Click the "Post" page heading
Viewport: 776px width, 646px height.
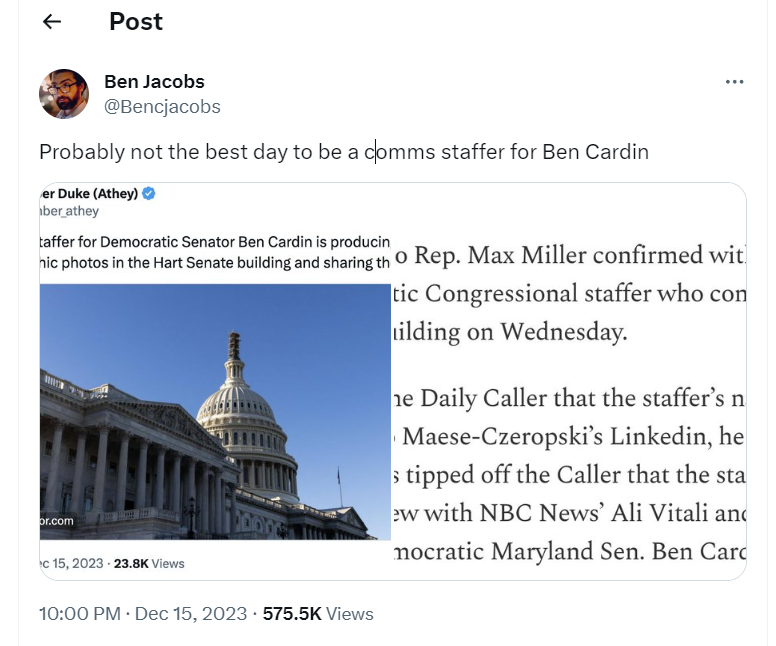pos(136,22)
